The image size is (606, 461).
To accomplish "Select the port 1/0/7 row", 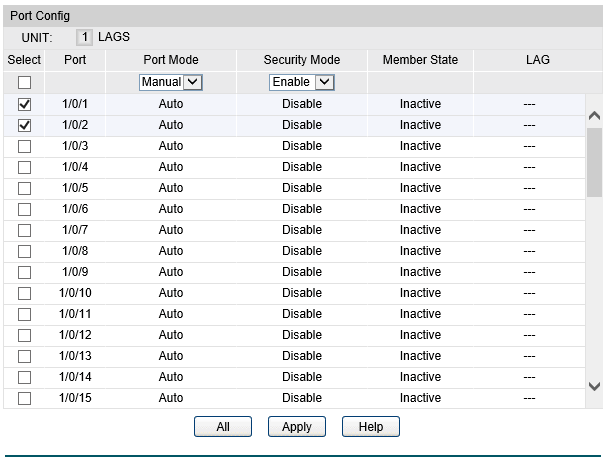I will click(294, 230).
